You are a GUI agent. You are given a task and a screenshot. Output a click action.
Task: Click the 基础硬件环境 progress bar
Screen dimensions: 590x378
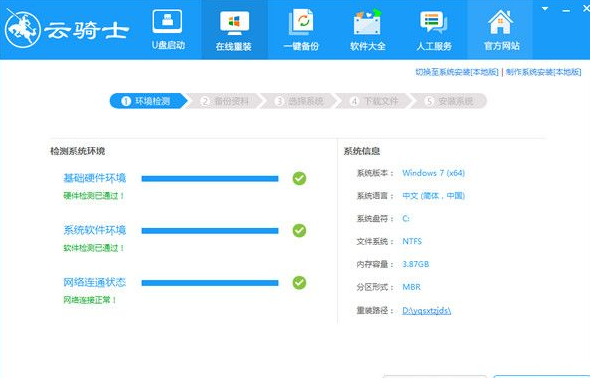[x=210, y=179]
